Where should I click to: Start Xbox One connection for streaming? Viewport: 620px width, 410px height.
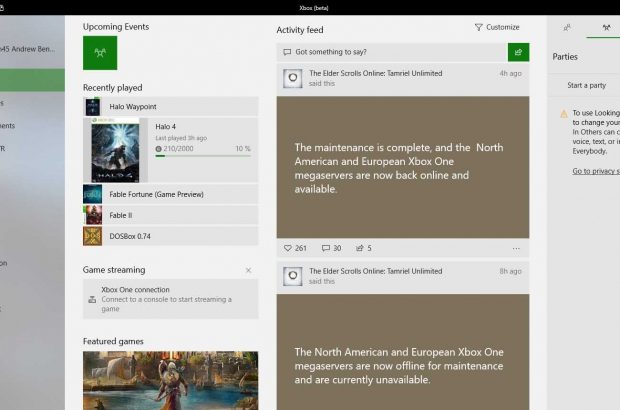tap(170, 298)
